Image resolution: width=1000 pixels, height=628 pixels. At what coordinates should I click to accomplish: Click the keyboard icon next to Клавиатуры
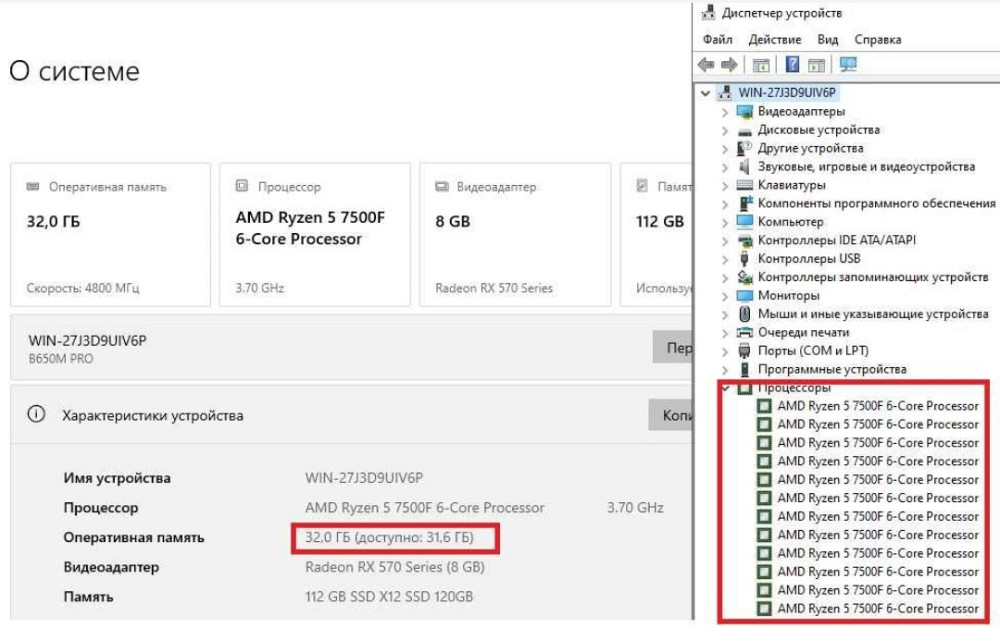point(744,185)
